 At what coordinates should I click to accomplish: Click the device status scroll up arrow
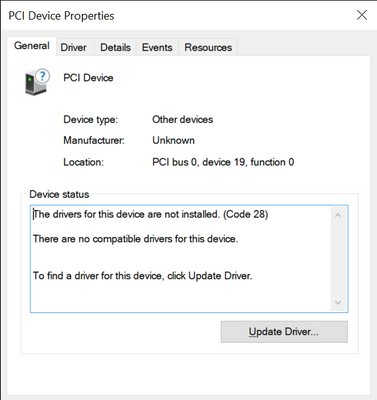338,215
